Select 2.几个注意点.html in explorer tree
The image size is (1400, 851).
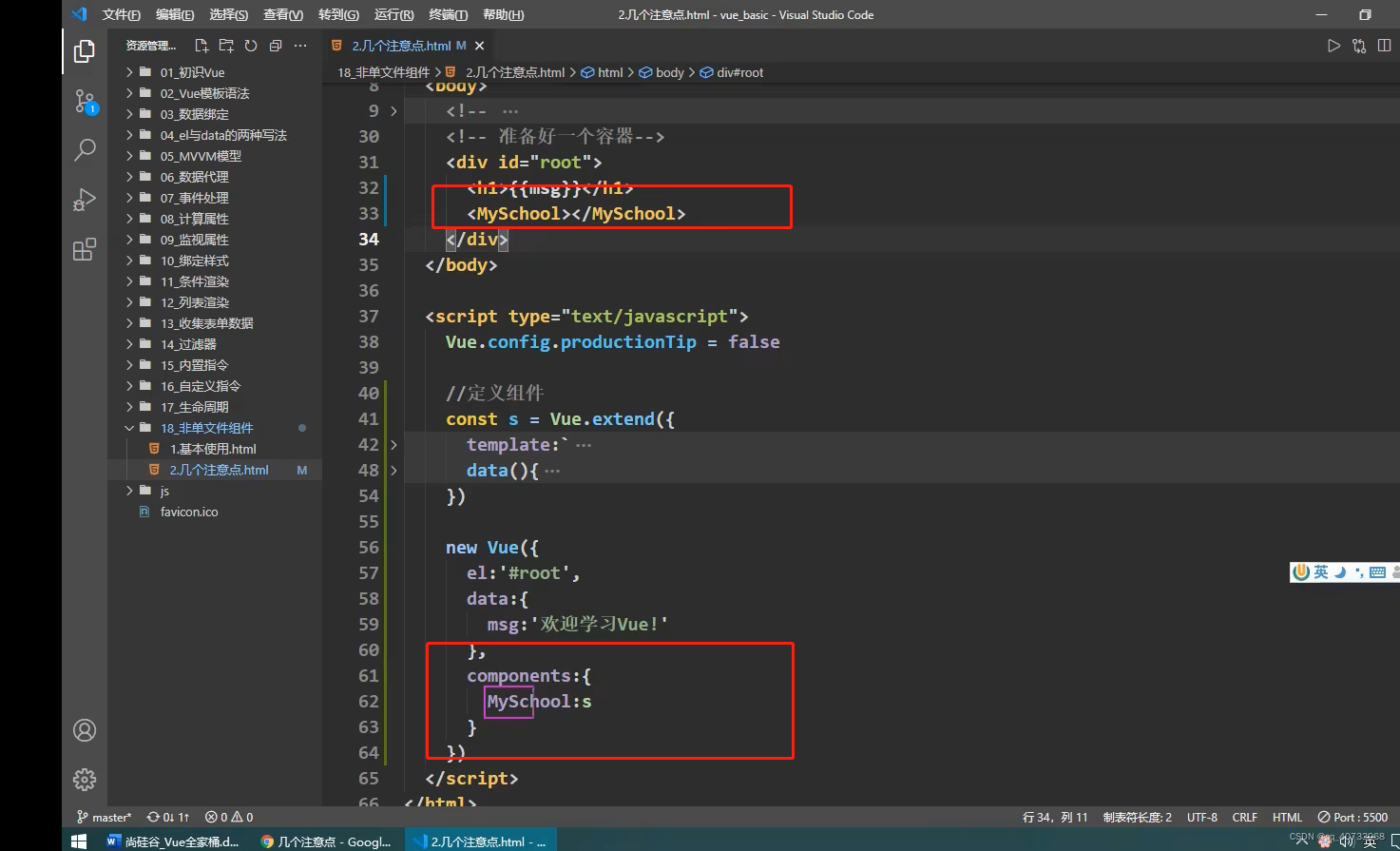tap(215, 470)
